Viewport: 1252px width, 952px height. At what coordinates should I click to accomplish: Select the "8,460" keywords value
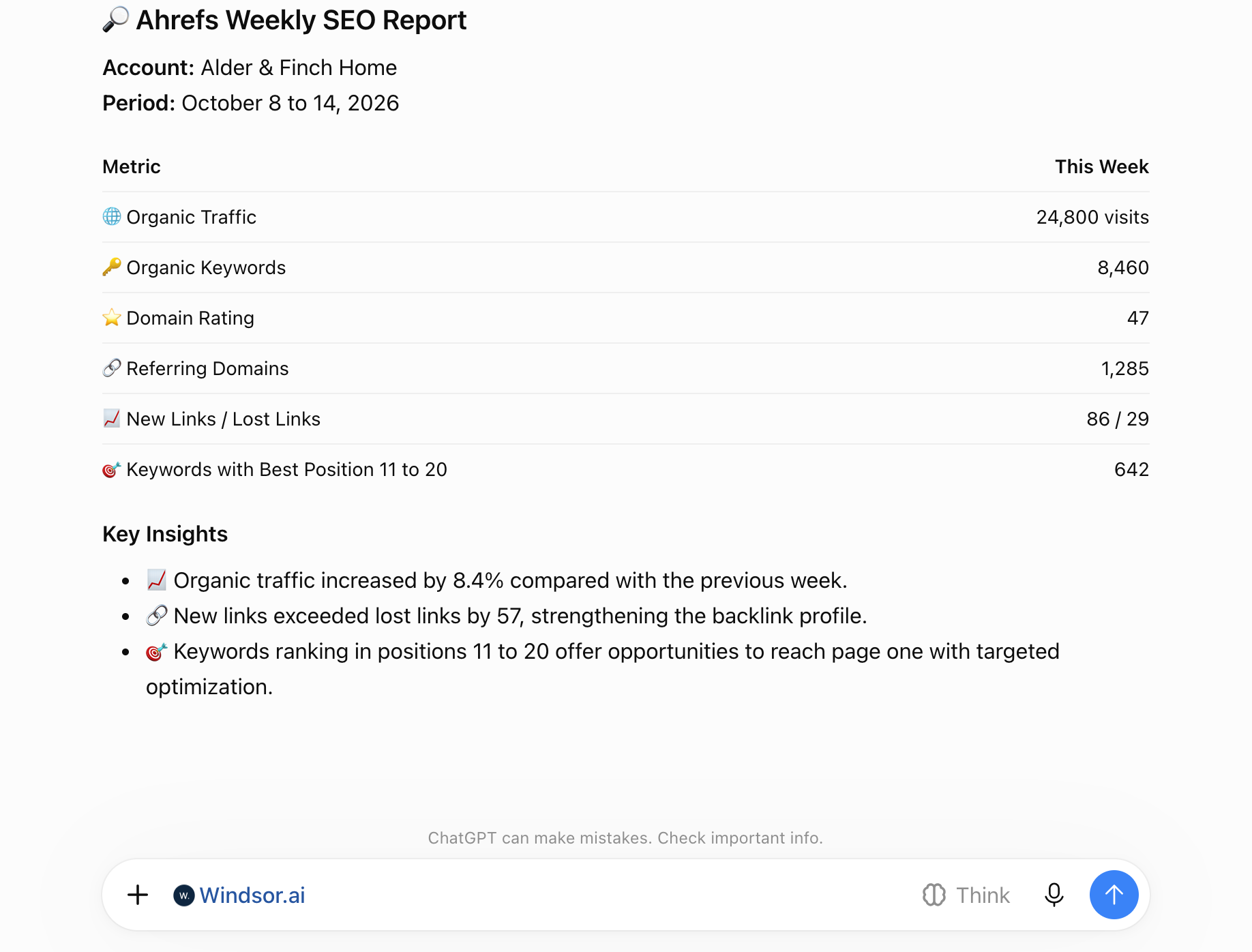pyautogui.click(x=1123, y=267)
